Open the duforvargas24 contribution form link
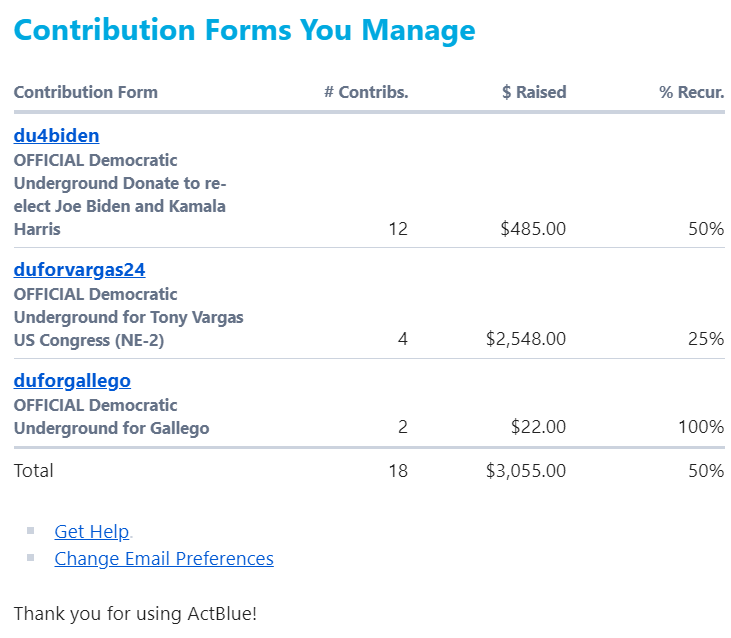The image size is (731, 638). coord(80,270)
